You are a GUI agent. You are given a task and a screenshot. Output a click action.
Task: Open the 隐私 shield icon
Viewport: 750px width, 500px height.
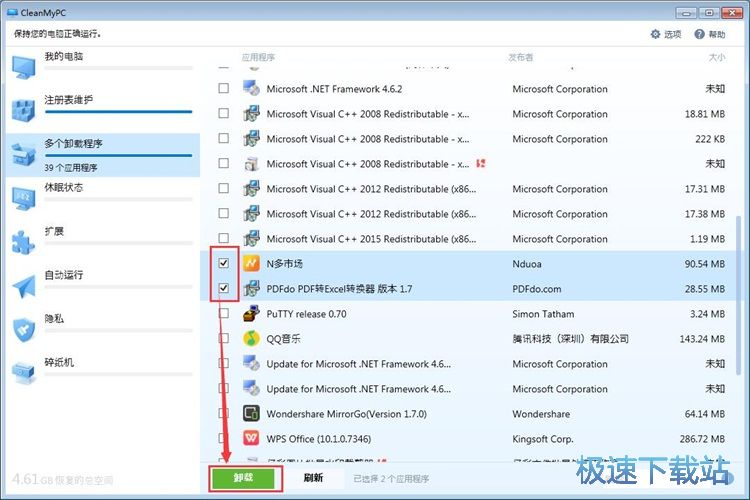point(23,330)
